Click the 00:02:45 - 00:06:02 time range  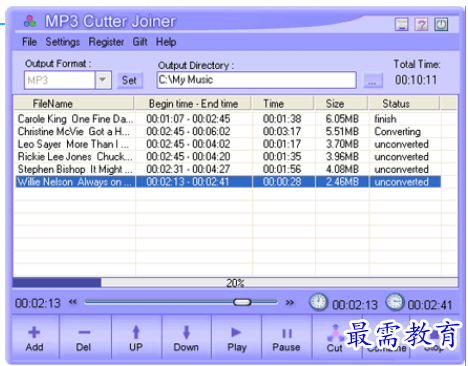pos(188,131)
